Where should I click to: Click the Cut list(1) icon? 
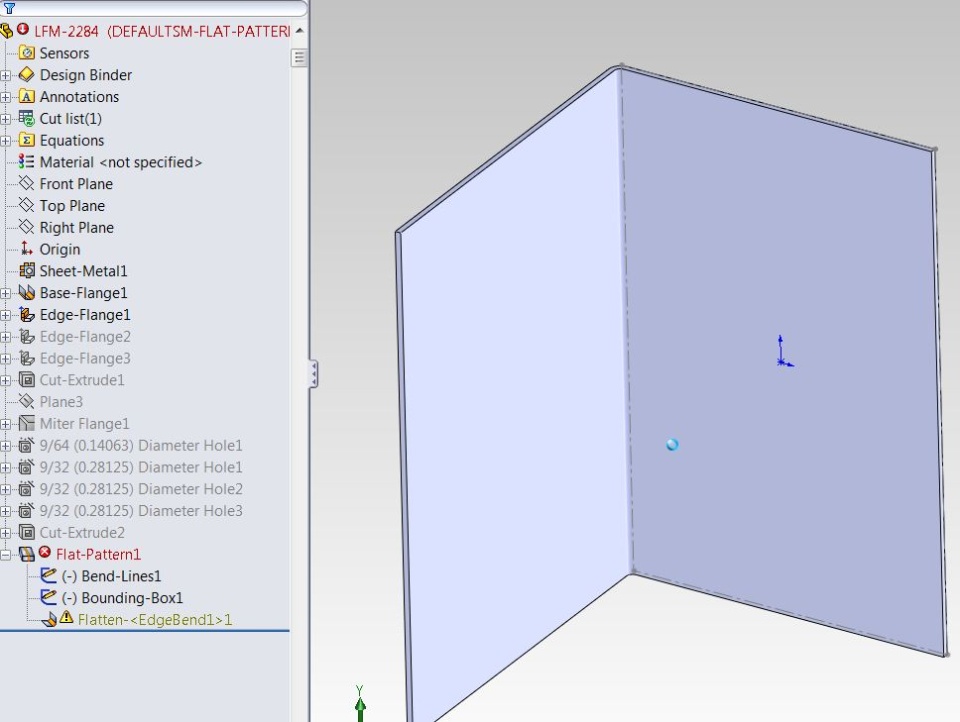click(x=26, y=118)
